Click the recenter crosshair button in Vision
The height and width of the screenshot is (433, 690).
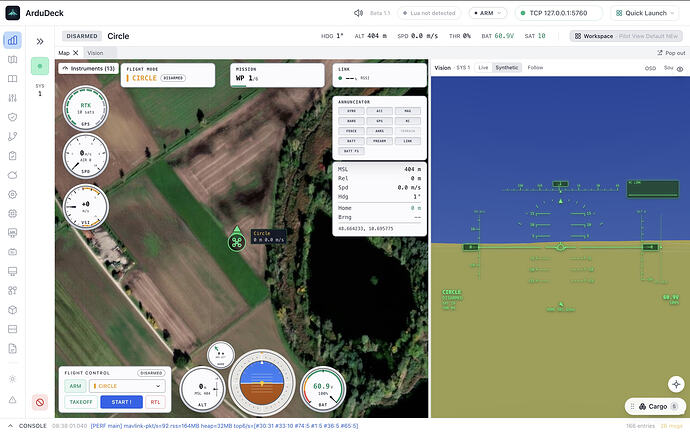pyautogui.click(x=676, y=384)
